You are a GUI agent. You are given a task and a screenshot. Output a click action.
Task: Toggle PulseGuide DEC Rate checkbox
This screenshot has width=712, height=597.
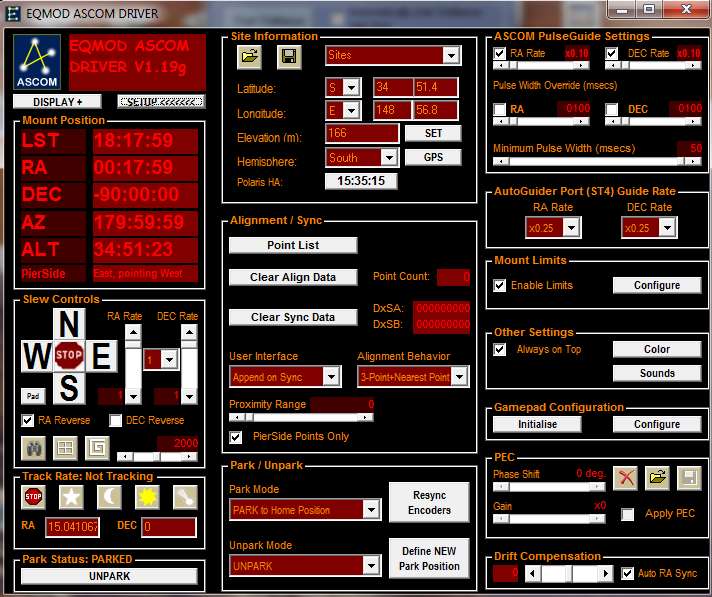(x=612, y=54)
